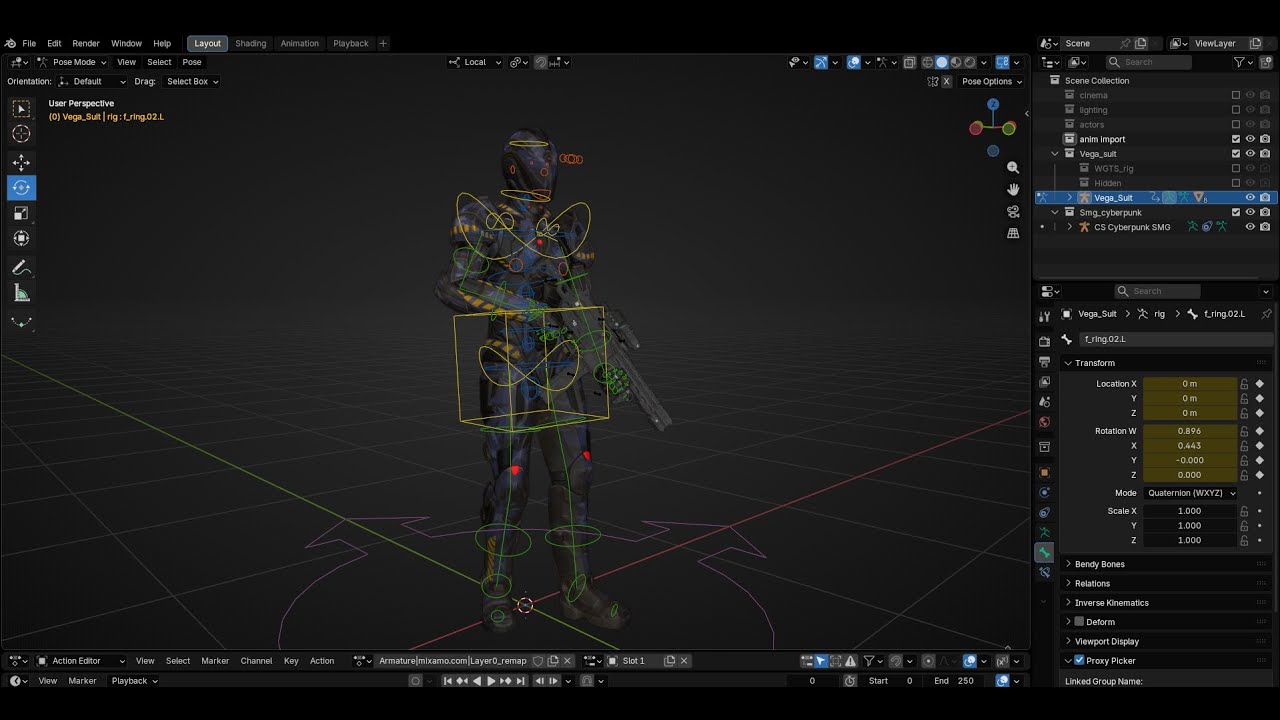Open the File menu
The image size is (1280, 720).
[x=29, y=43]
